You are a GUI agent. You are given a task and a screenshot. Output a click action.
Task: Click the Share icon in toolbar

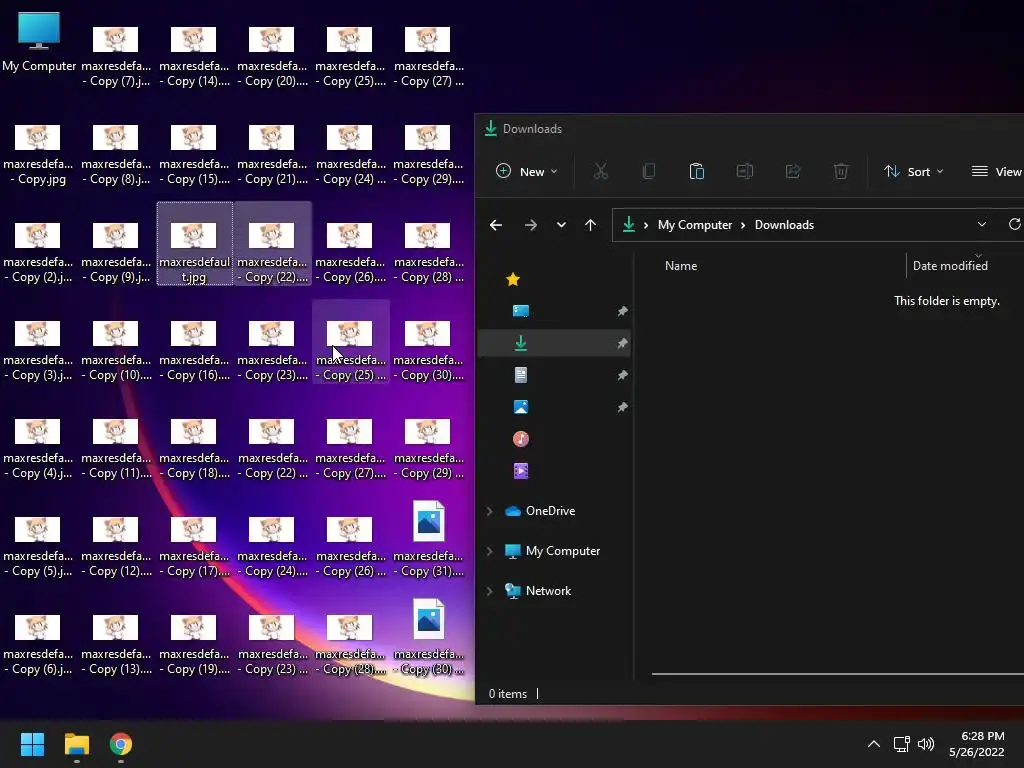793,171
